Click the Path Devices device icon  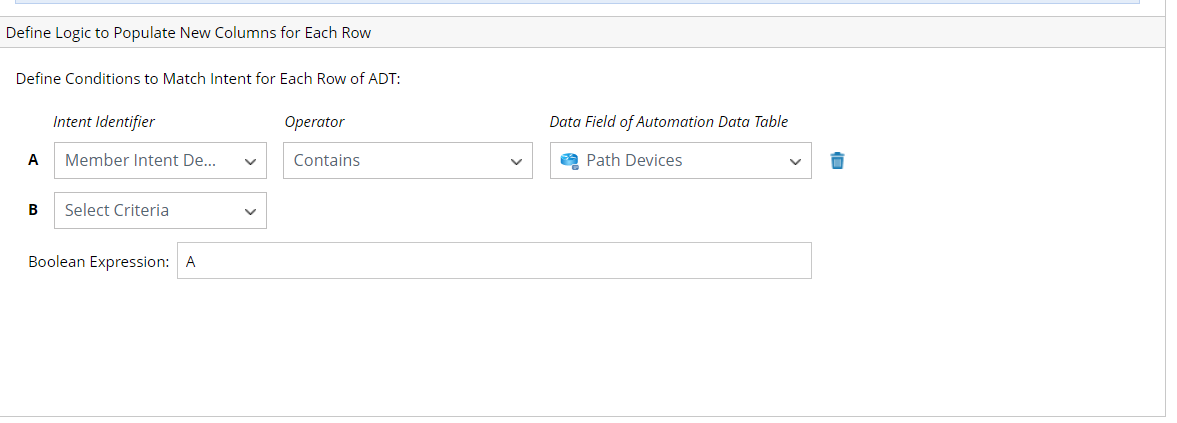pyautogui.click(x=570, y=160)
